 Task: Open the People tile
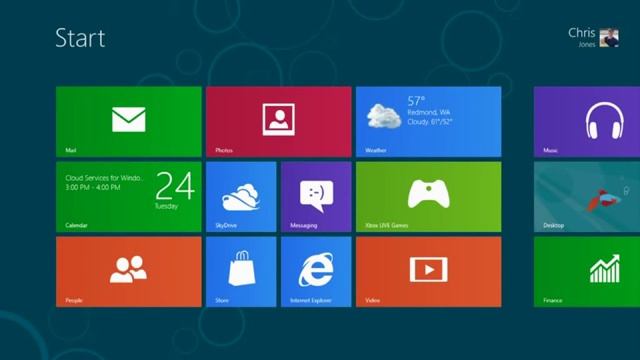click(129, 272)
